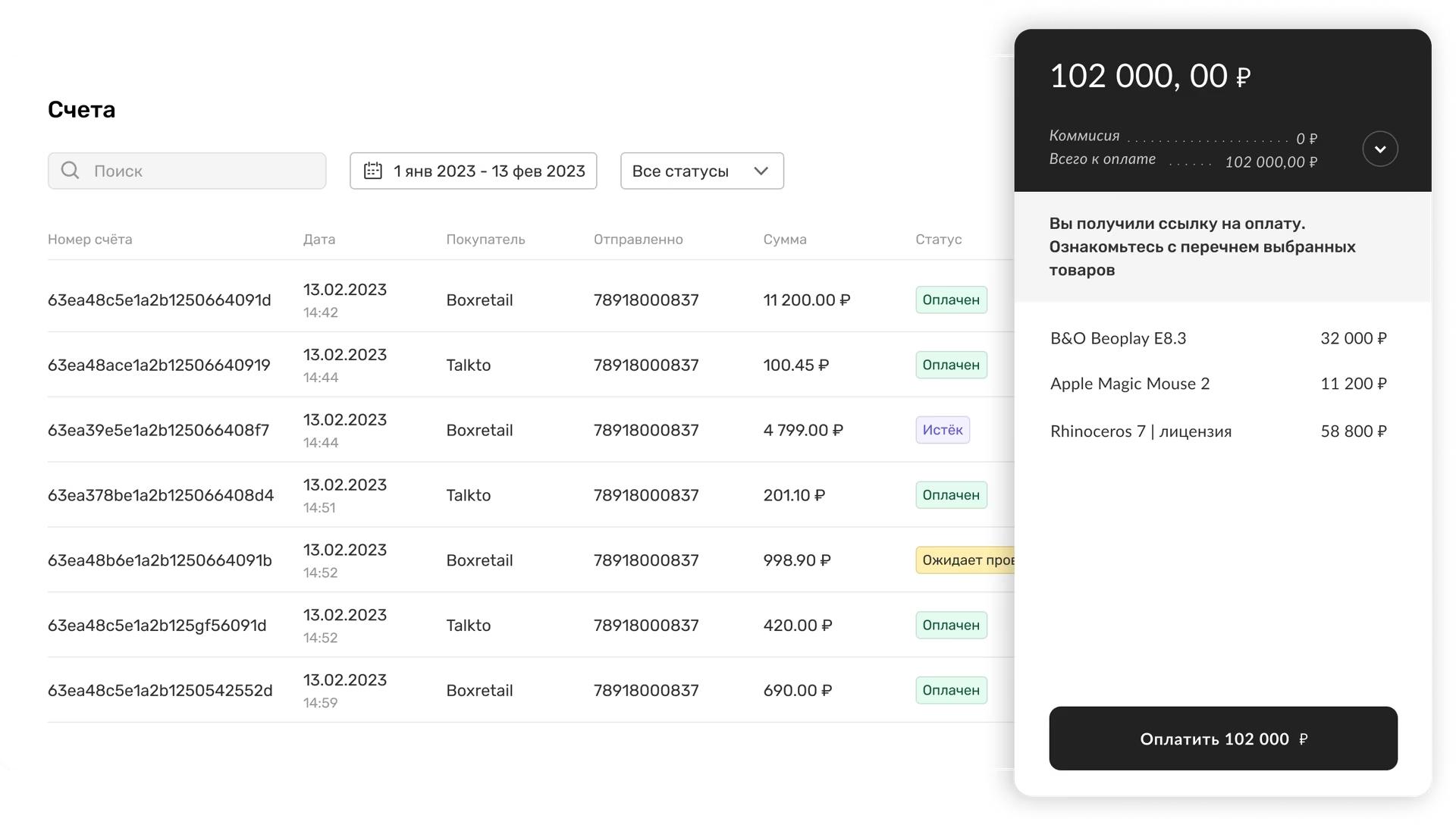Click Оплачен badge on the 690.00 ₽ row
The image size is (1456, 825).
[950, 690]
